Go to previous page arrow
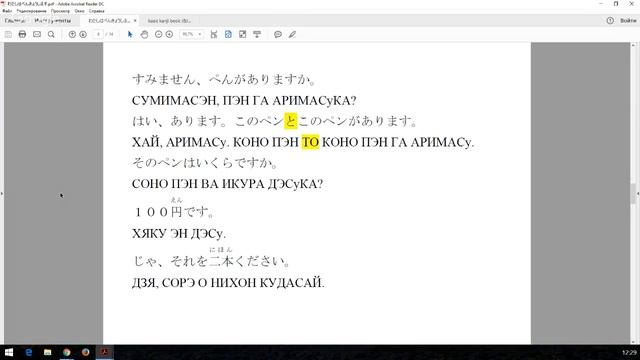This screenshot has width=640, height=360. (72, 34)
